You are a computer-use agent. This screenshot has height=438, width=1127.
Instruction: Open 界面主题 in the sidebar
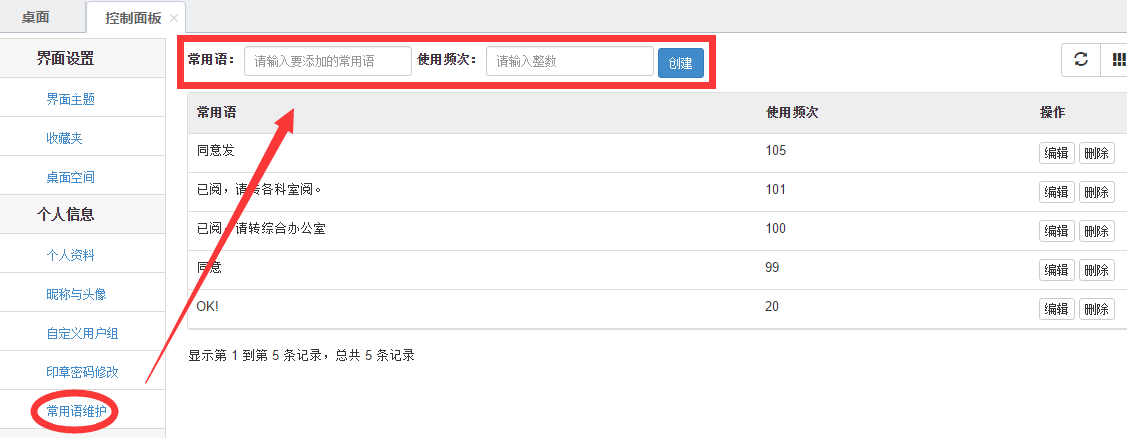tap(70, 99)
